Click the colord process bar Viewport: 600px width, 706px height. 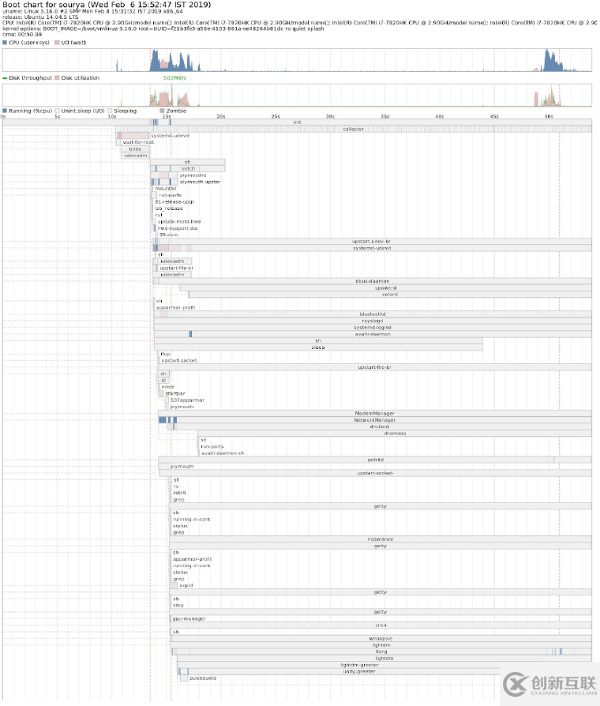390,294
